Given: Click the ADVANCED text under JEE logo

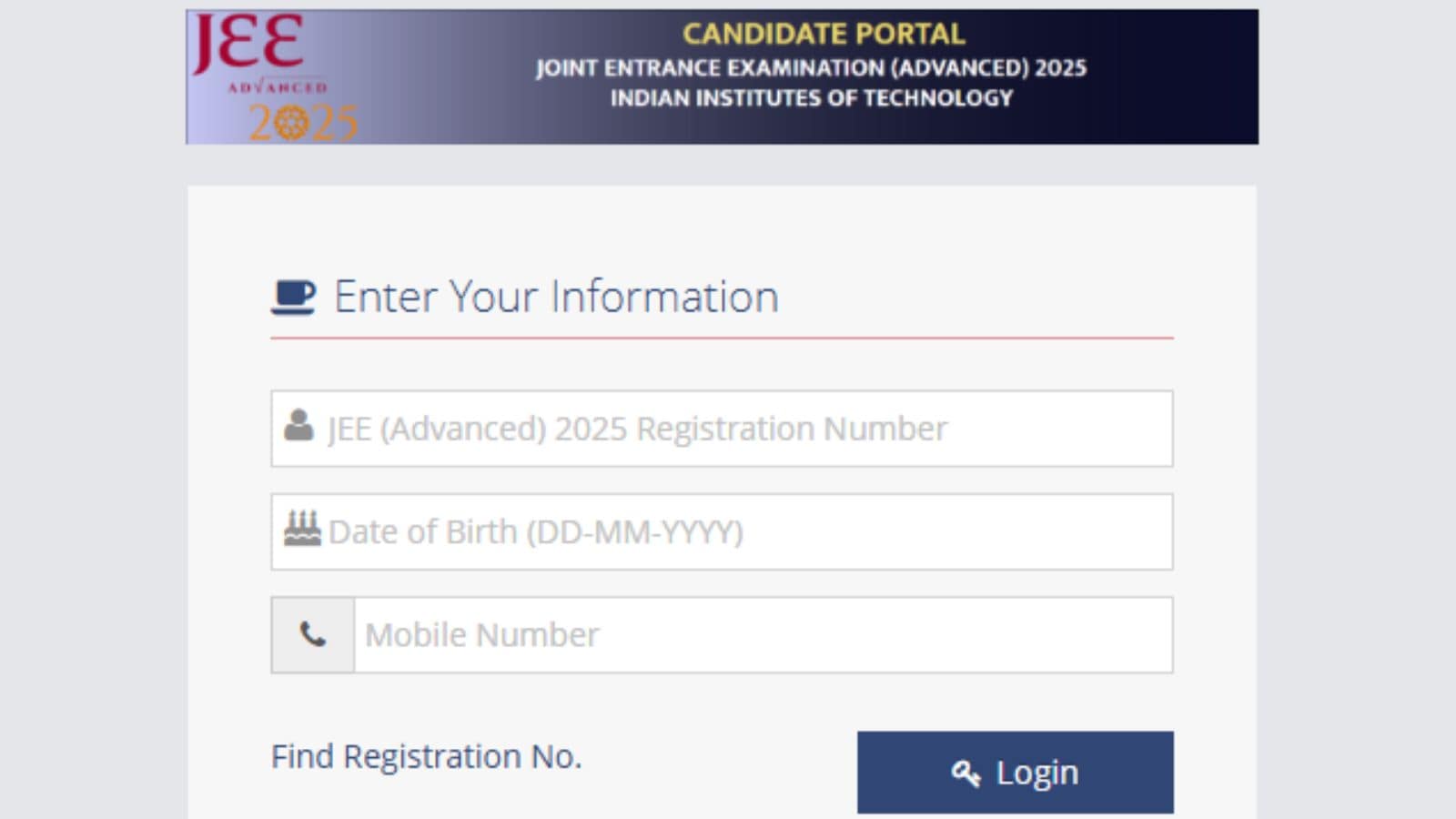Looking at the screenshot, I should [279, 88].
